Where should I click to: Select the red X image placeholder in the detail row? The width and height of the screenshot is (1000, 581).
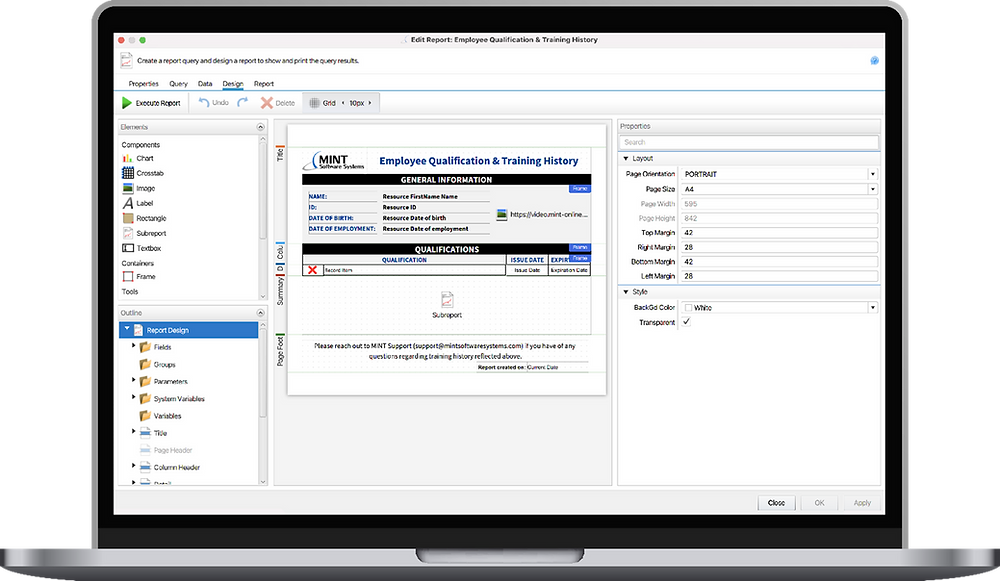[312, 270]
